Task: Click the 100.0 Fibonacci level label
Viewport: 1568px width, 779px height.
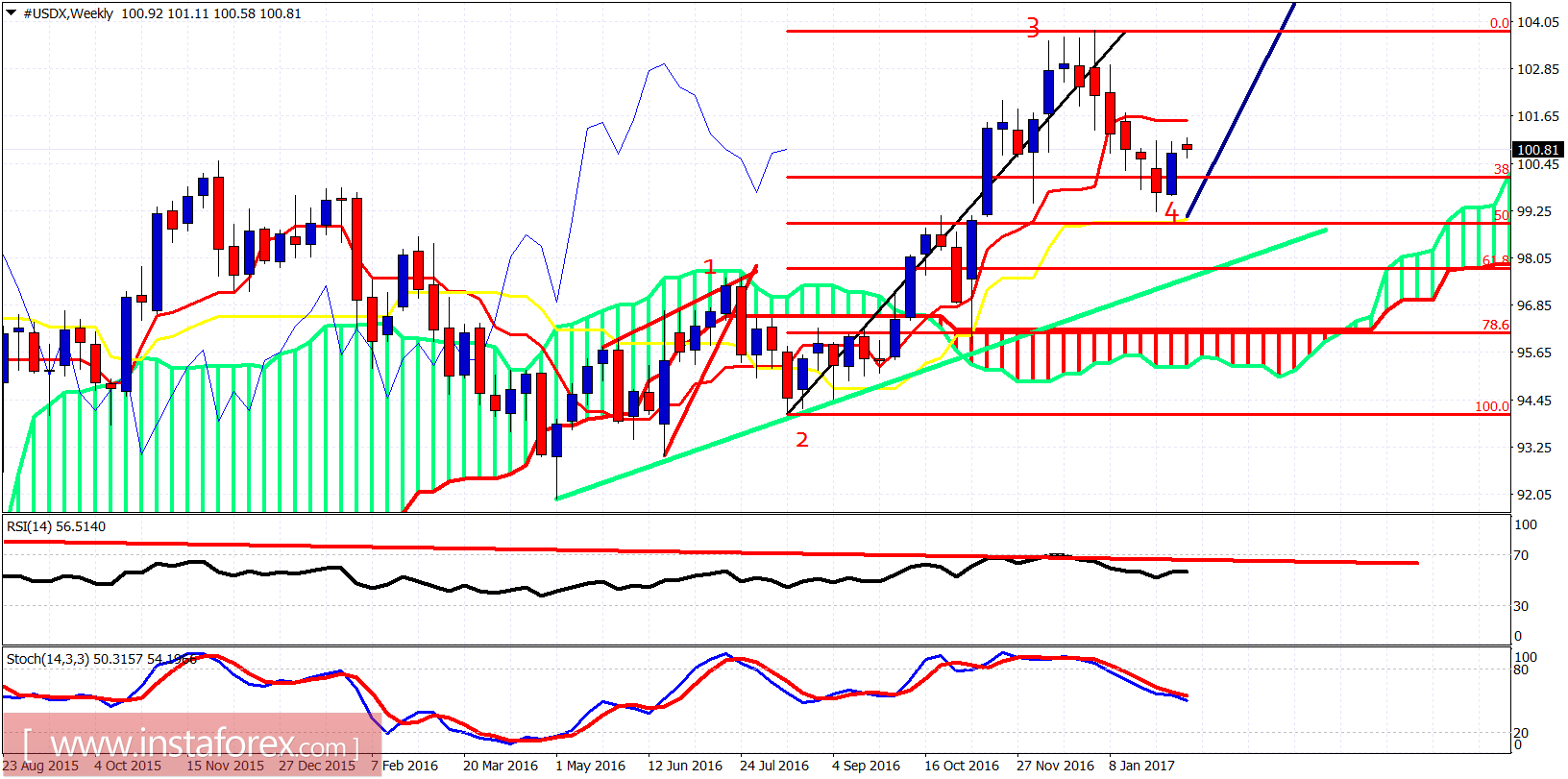Action: pos(1492,406)
